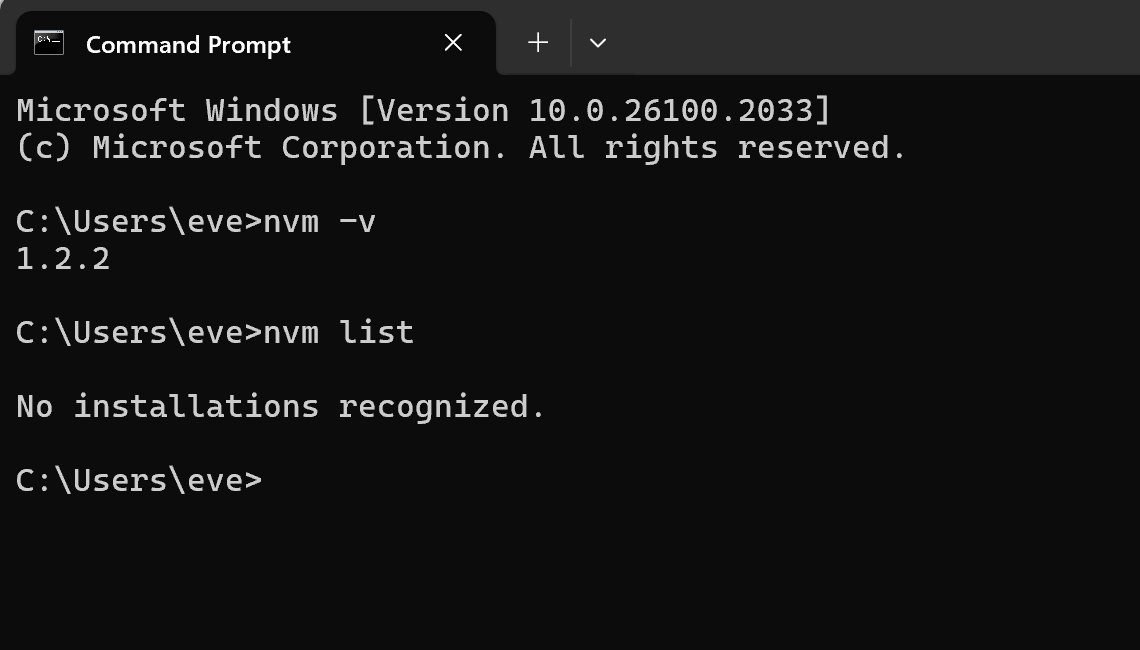Screen dimensions: 1140x650
Task: Click the '1.2.2' version output
Action: click(63, 258)
